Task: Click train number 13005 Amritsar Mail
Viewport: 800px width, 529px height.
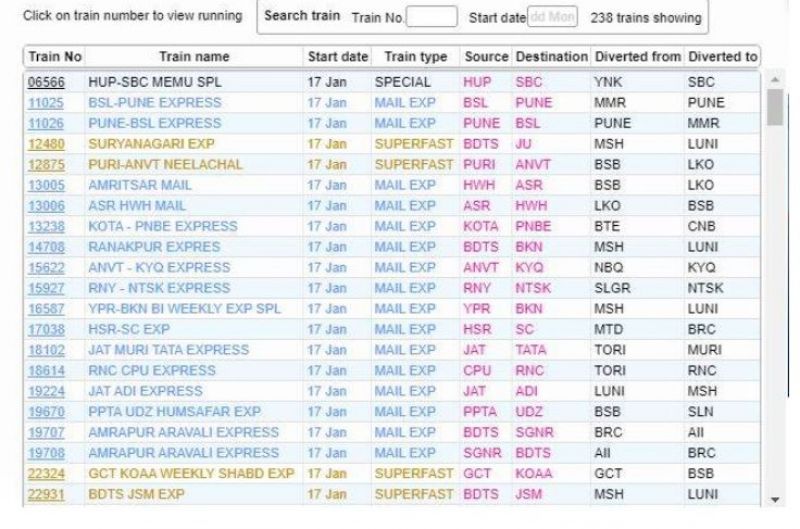Action: coord(46,185)
